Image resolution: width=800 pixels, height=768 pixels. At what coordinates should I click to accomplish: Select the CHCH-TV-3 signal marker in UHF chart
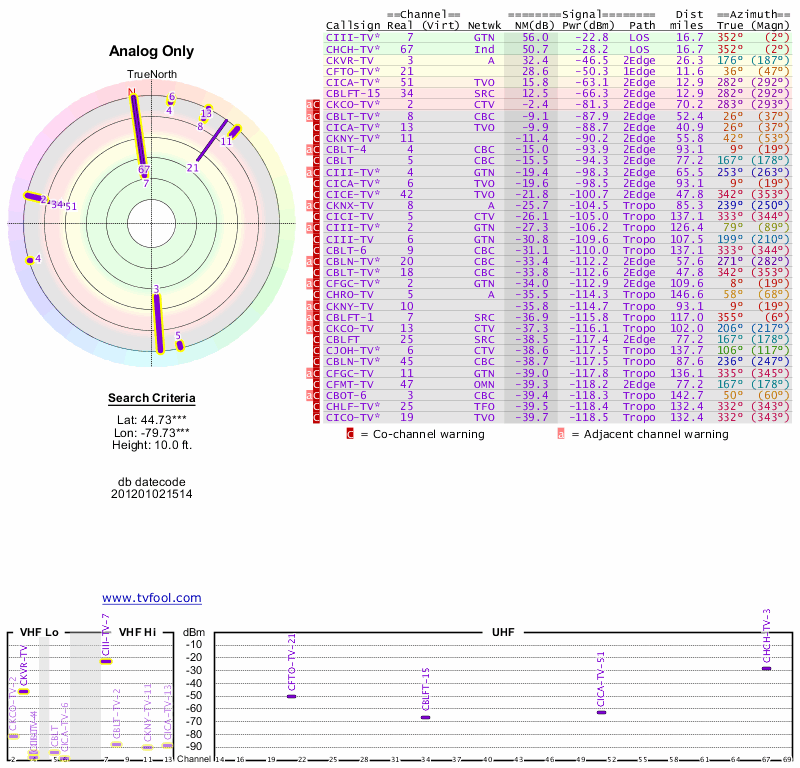click(x=767, y=668)
